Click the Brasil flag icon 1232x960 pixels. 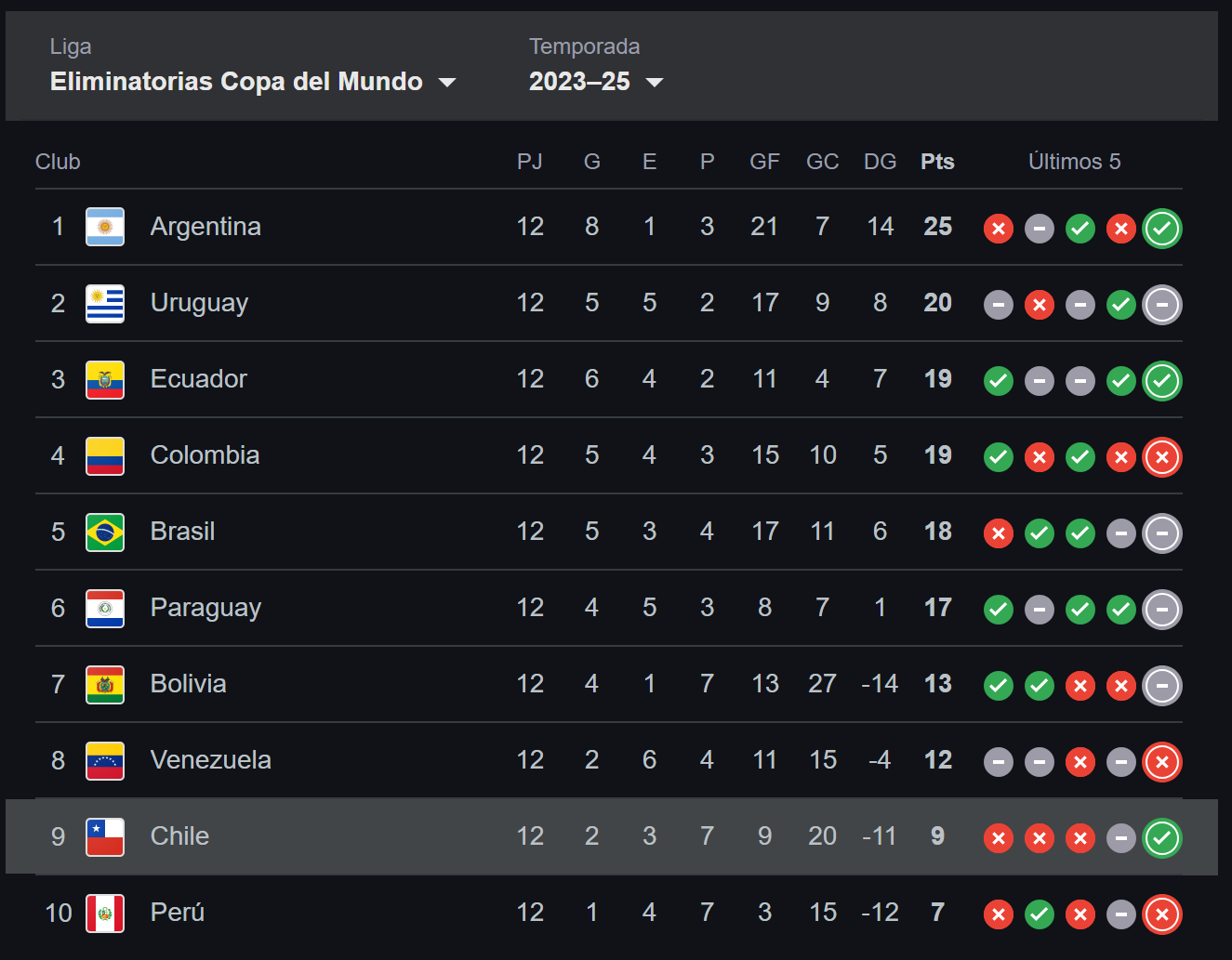coord(105,532)
